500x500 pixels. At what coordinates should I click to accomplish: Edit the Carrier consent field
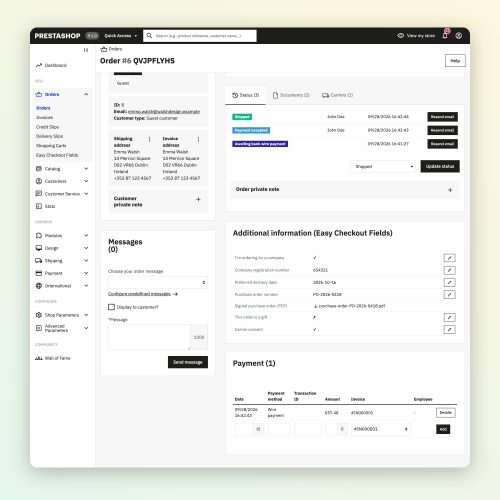pos(449,329)
